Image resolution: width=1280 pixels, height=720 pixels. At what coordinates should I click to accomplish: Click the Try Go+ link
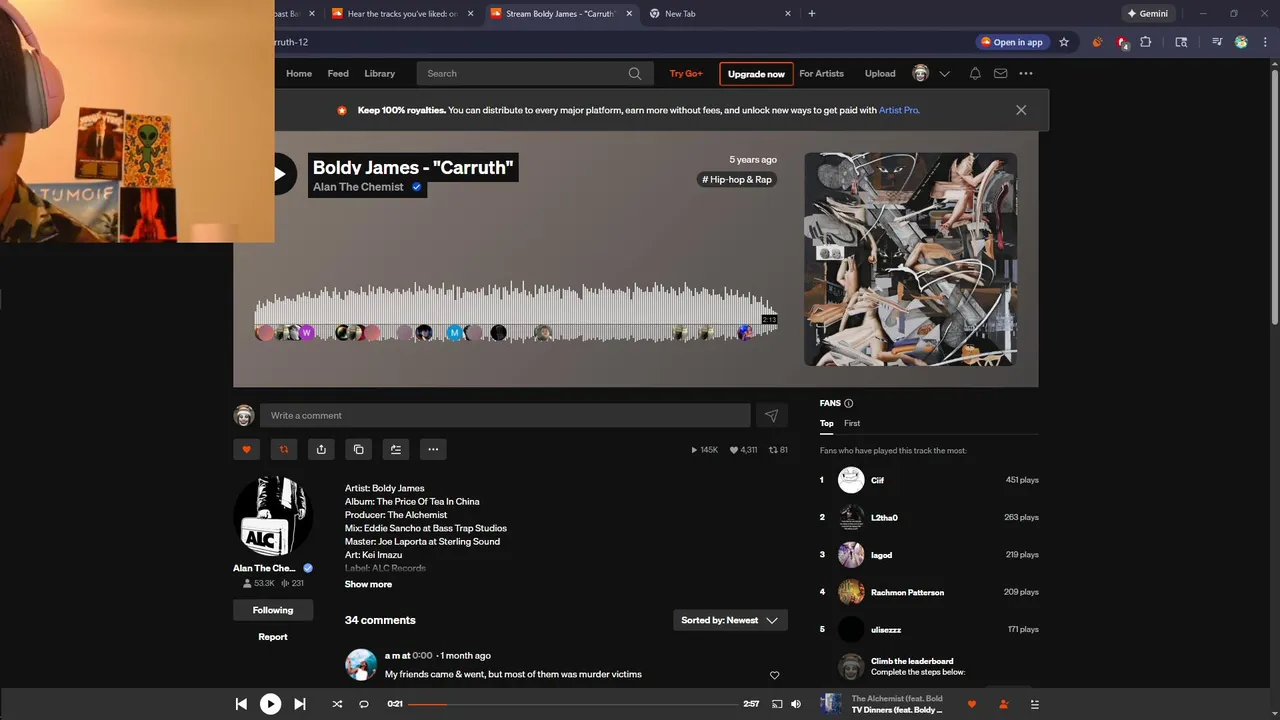[x=686, y=73]
